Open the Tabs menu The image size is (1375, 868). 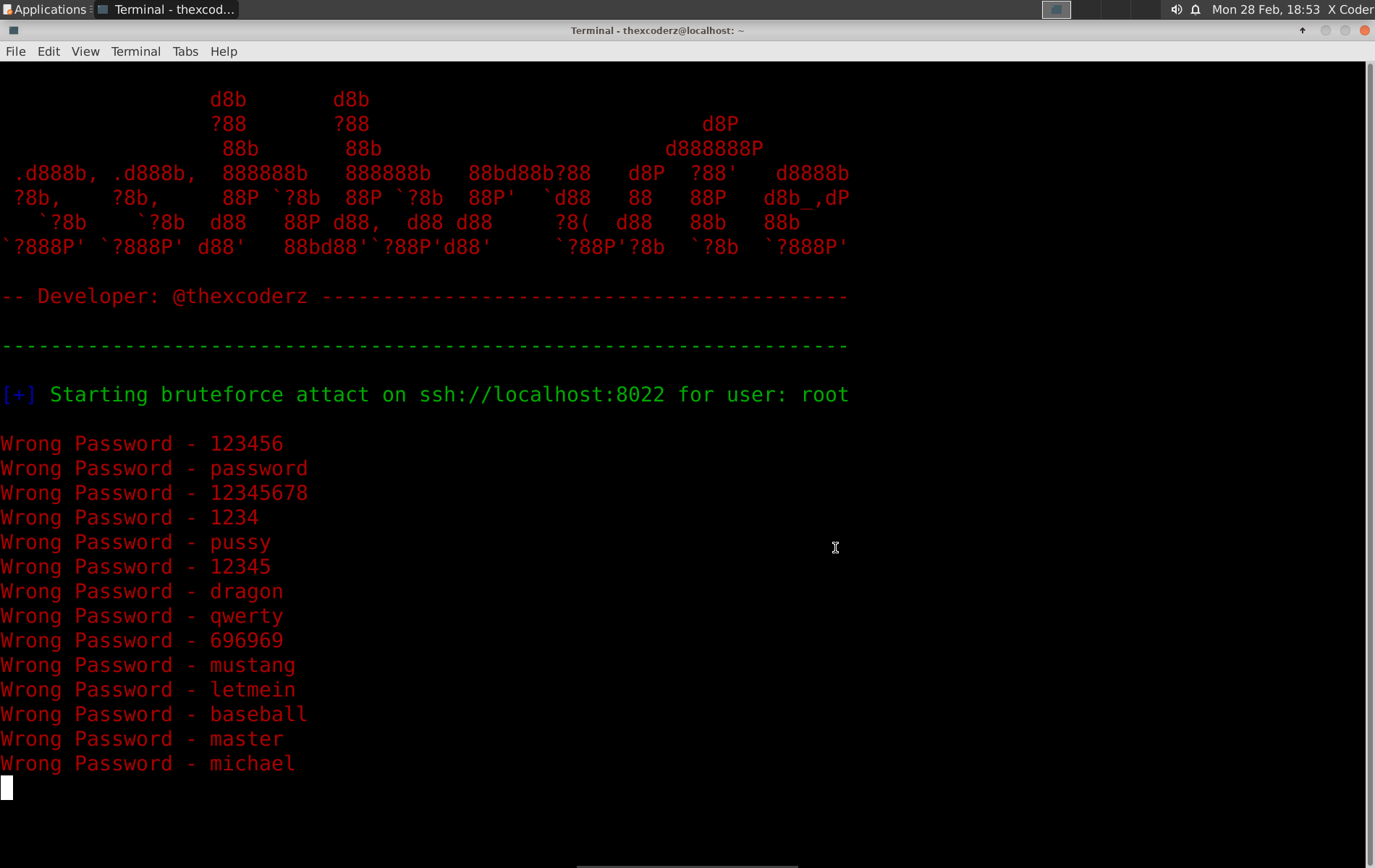point(185,51)
